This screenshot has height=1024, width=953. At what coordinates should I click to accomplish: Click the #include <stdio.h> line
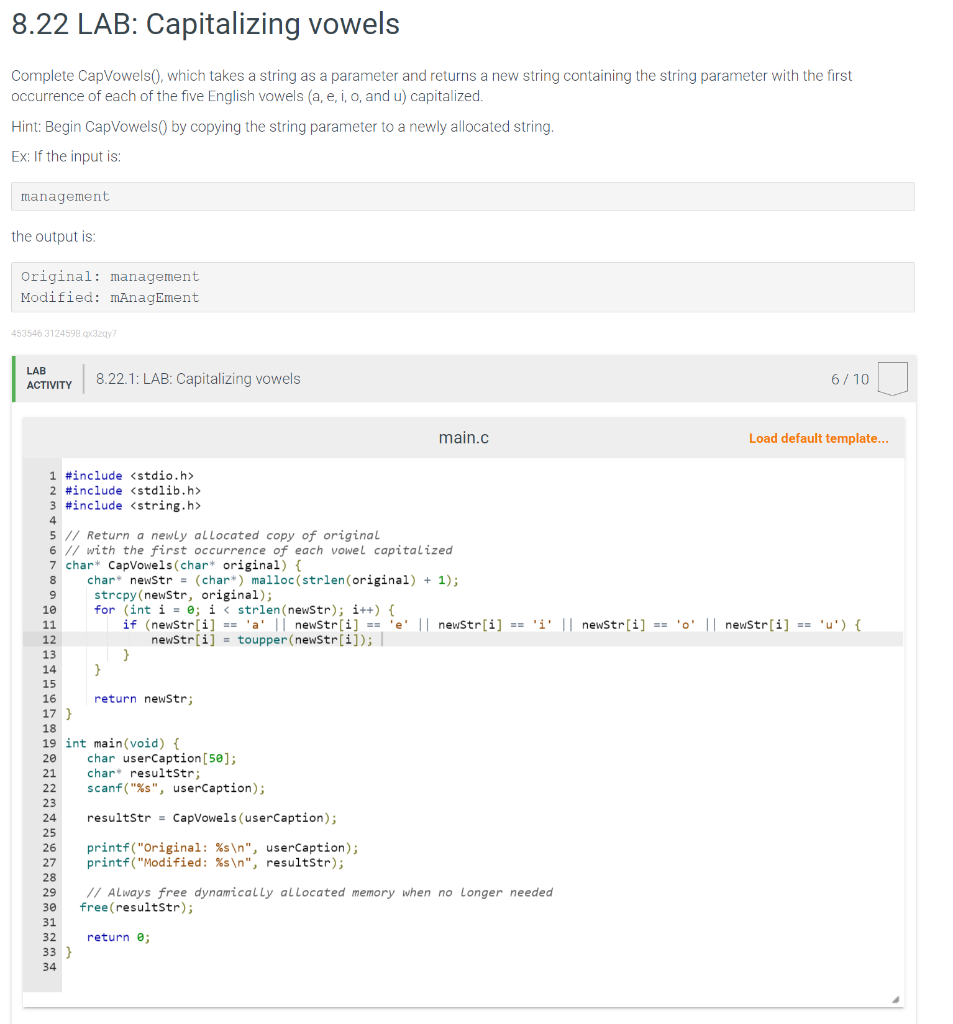pos(128,475)
